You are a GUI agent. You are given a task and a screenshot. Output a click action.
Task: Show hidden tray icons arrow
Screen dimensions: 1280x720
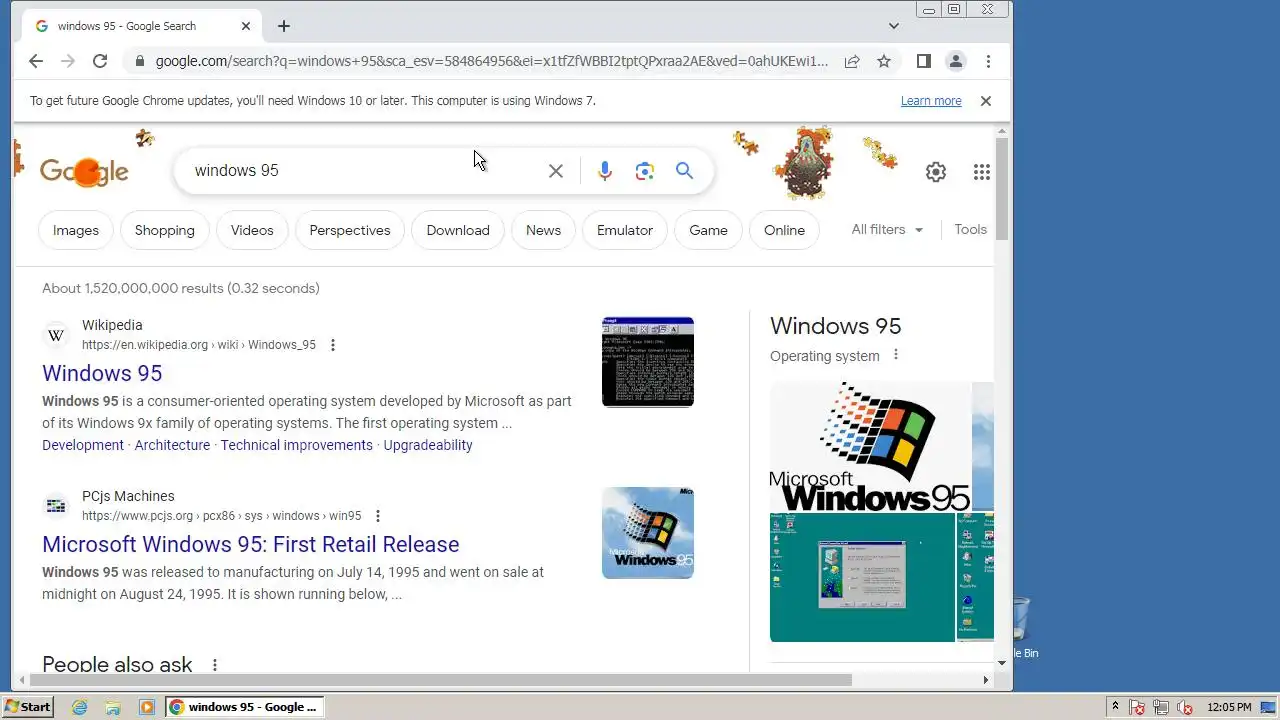point(1115,707)
